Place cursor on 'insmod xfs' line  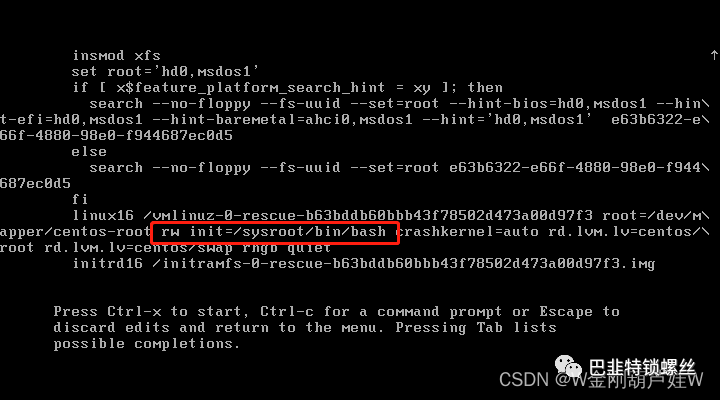point(117,56)
